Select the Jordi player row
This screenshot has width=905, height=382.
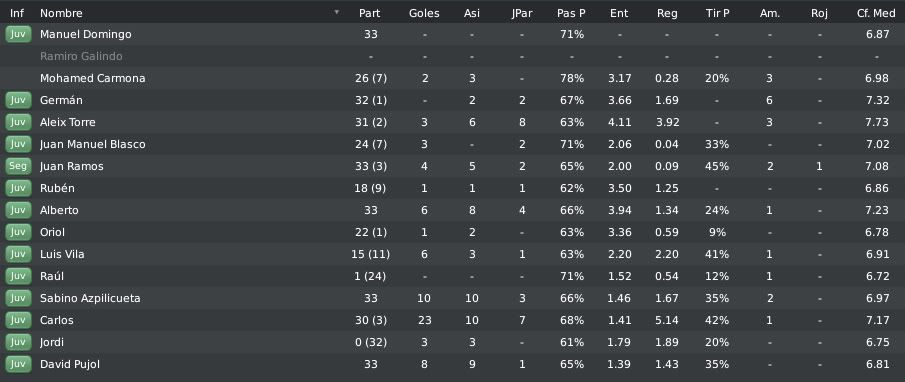(452, 342)
